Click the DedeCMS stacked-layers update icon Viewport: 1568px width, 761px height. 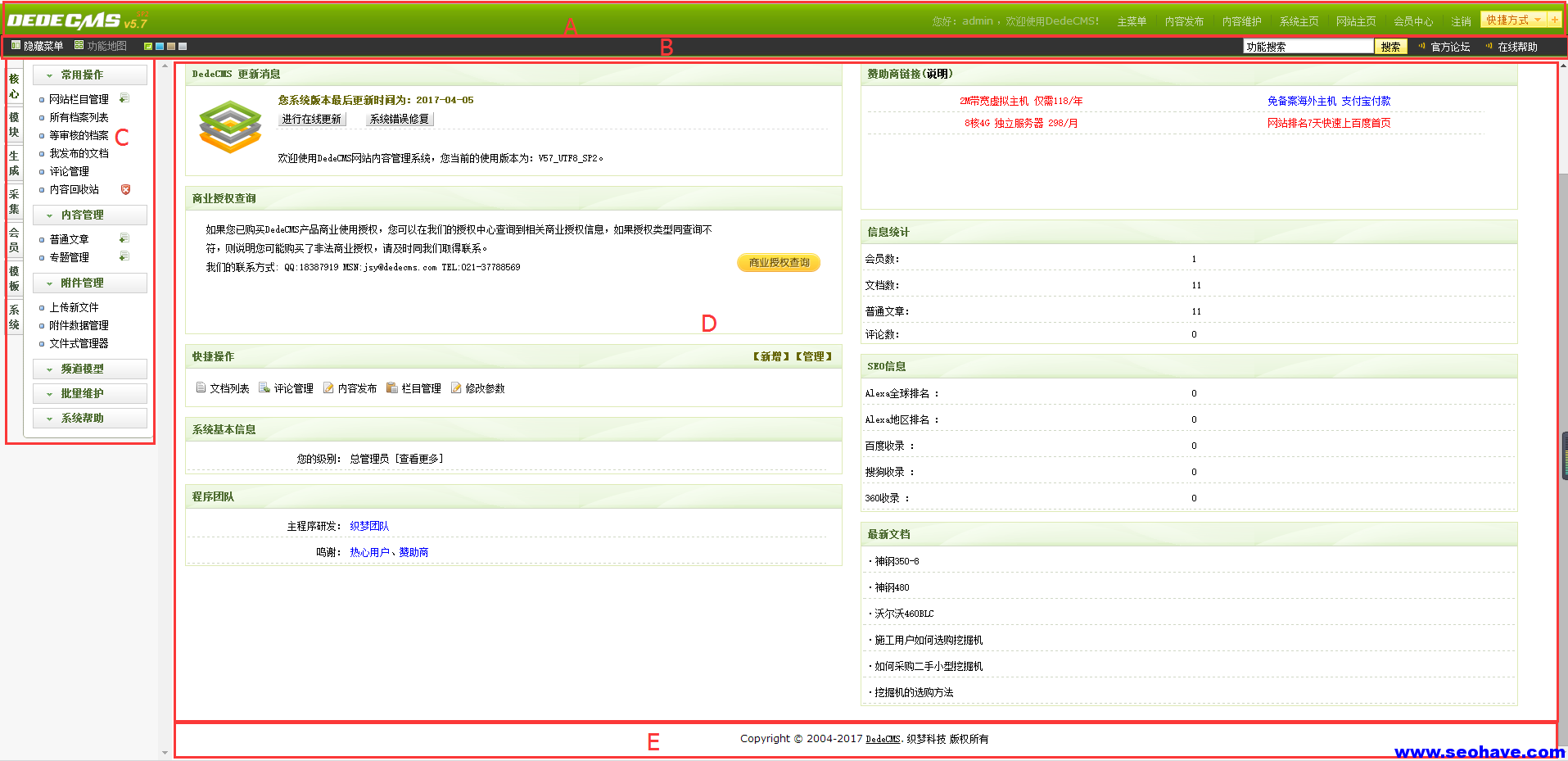point(230,126)
